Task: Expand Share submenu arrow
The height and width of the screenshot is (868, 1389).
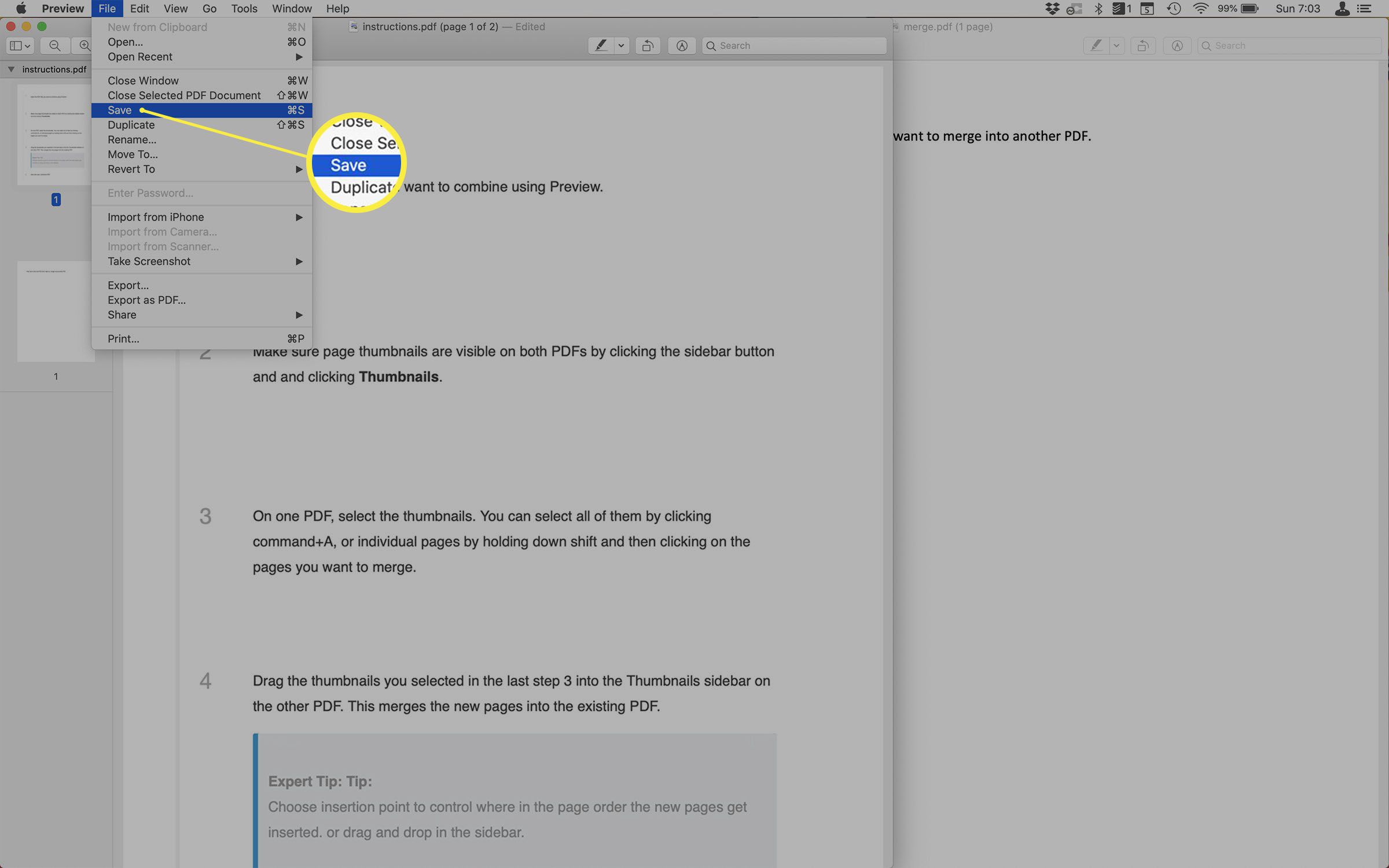Action: (299, 315)
